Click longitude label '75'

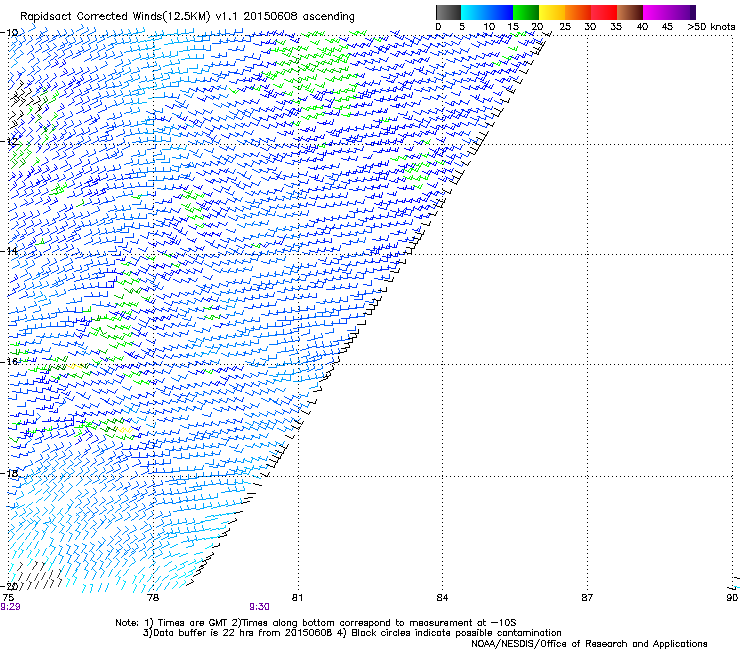8,598
